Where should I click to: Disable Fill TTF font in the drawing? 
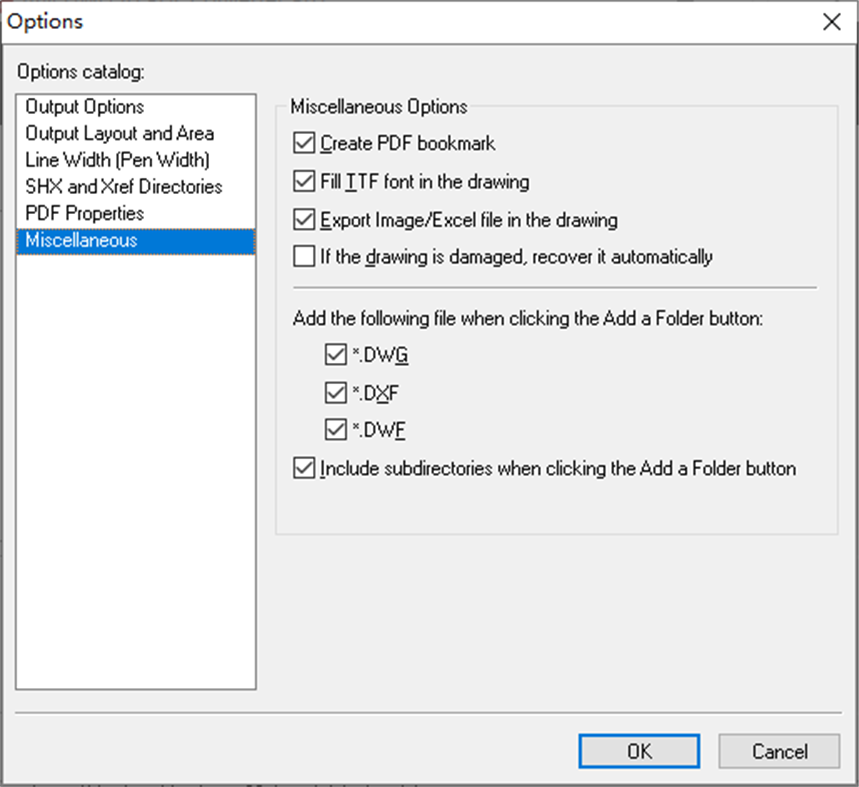[x=304, y=181]
